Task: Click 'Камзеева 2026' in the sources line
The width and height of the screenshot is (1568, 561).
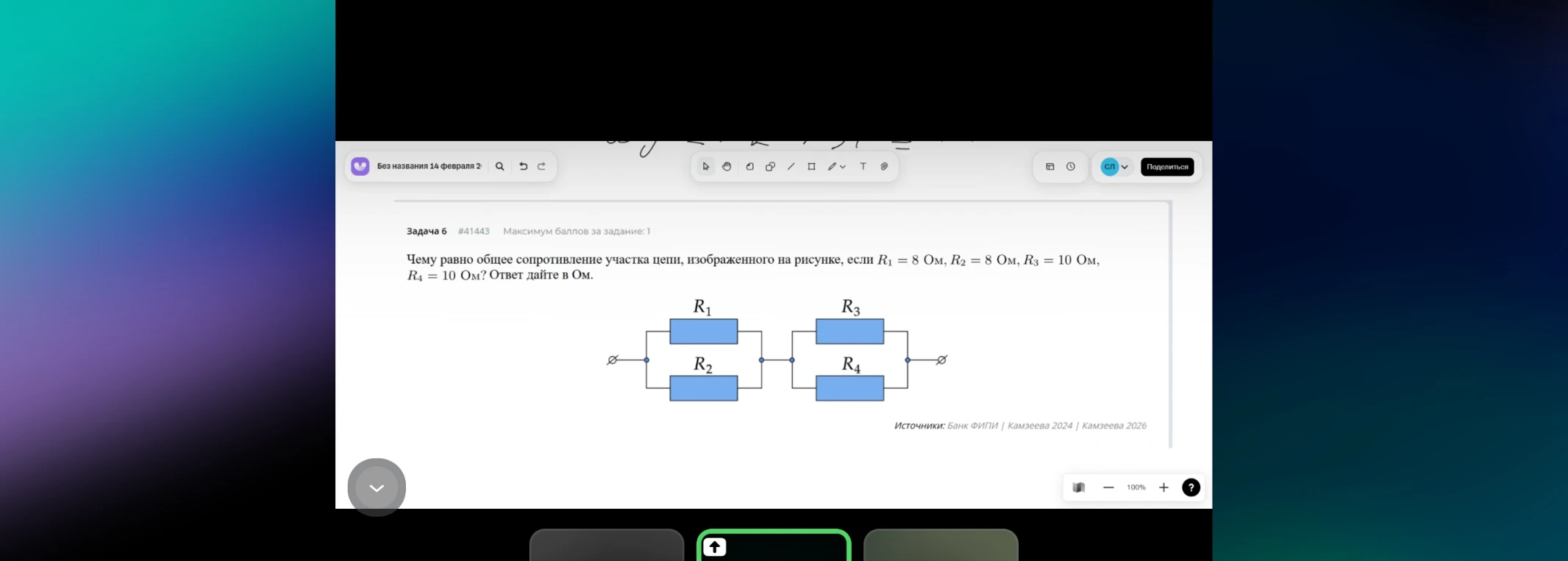Action: [x=1114, y=426]
